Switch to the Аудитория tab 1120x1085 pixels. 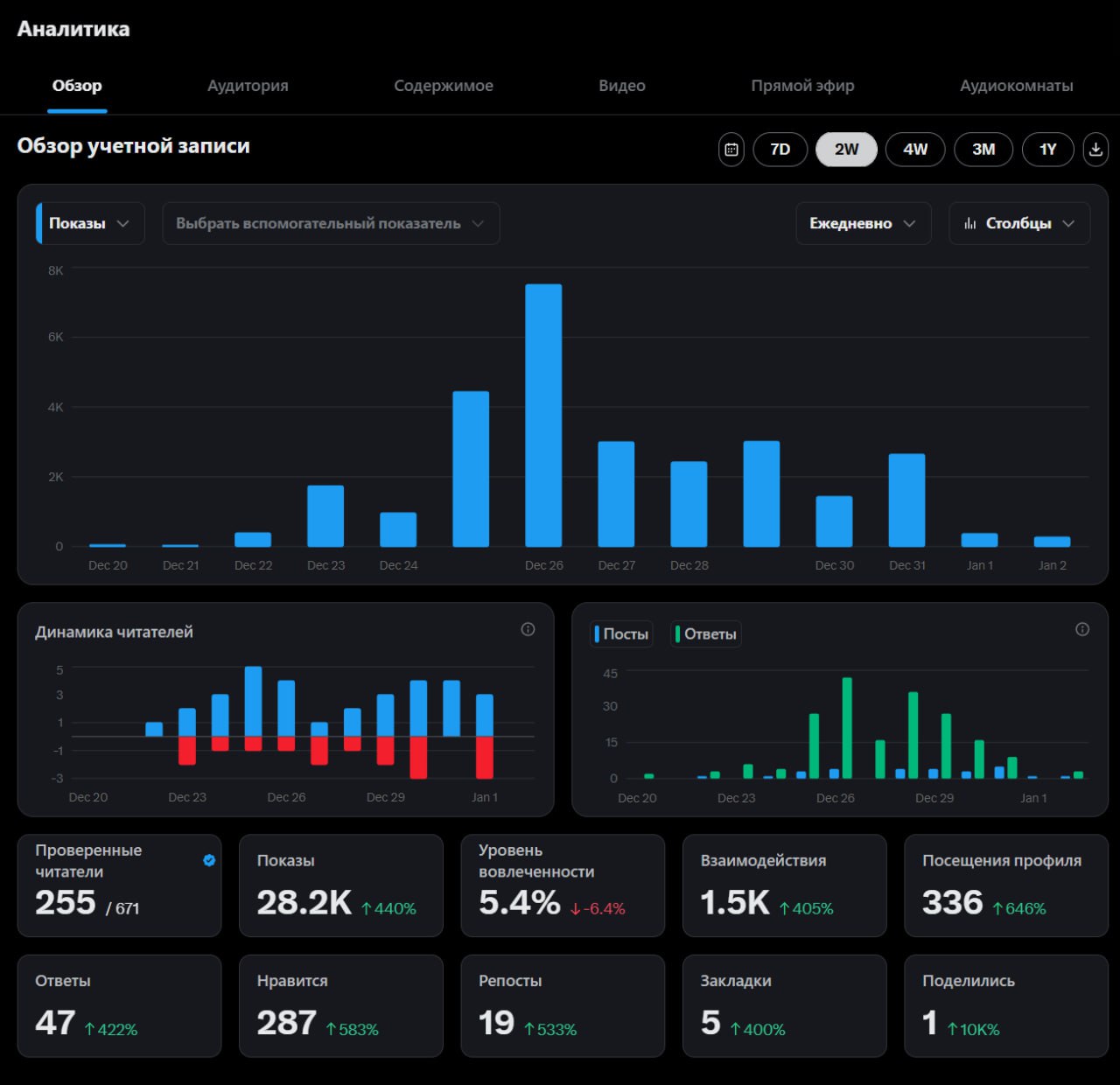(x=248, y=86)
